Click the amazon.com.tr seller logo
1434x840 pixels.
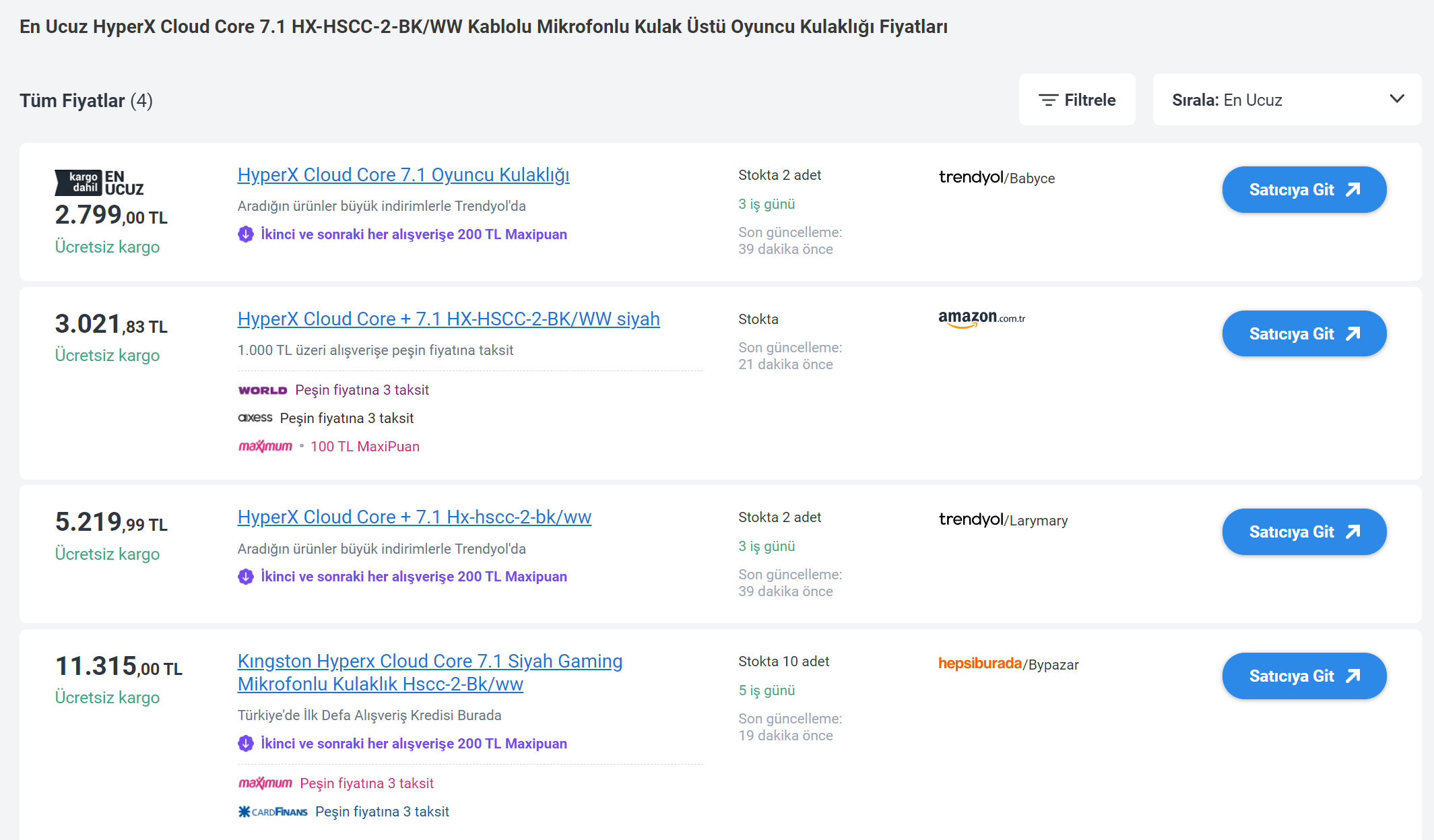point(981,319)
